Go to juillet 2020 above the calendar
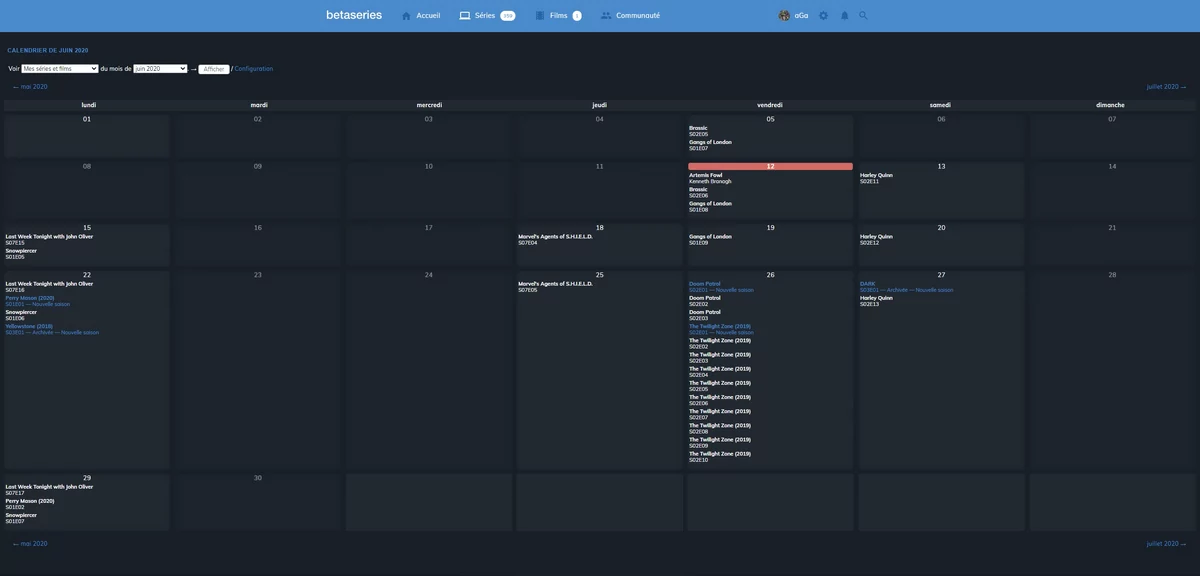The width and height of the screenshot is (1200, 576). pyautogui.click(x=1167, y=87)
